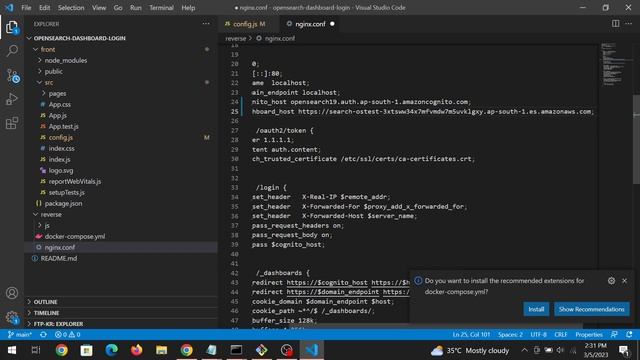Image resolution: width=640 pixels, height=360 pixels.
Task: Dismiss the extension recommendation notification
Action: (x=624, y=281)
